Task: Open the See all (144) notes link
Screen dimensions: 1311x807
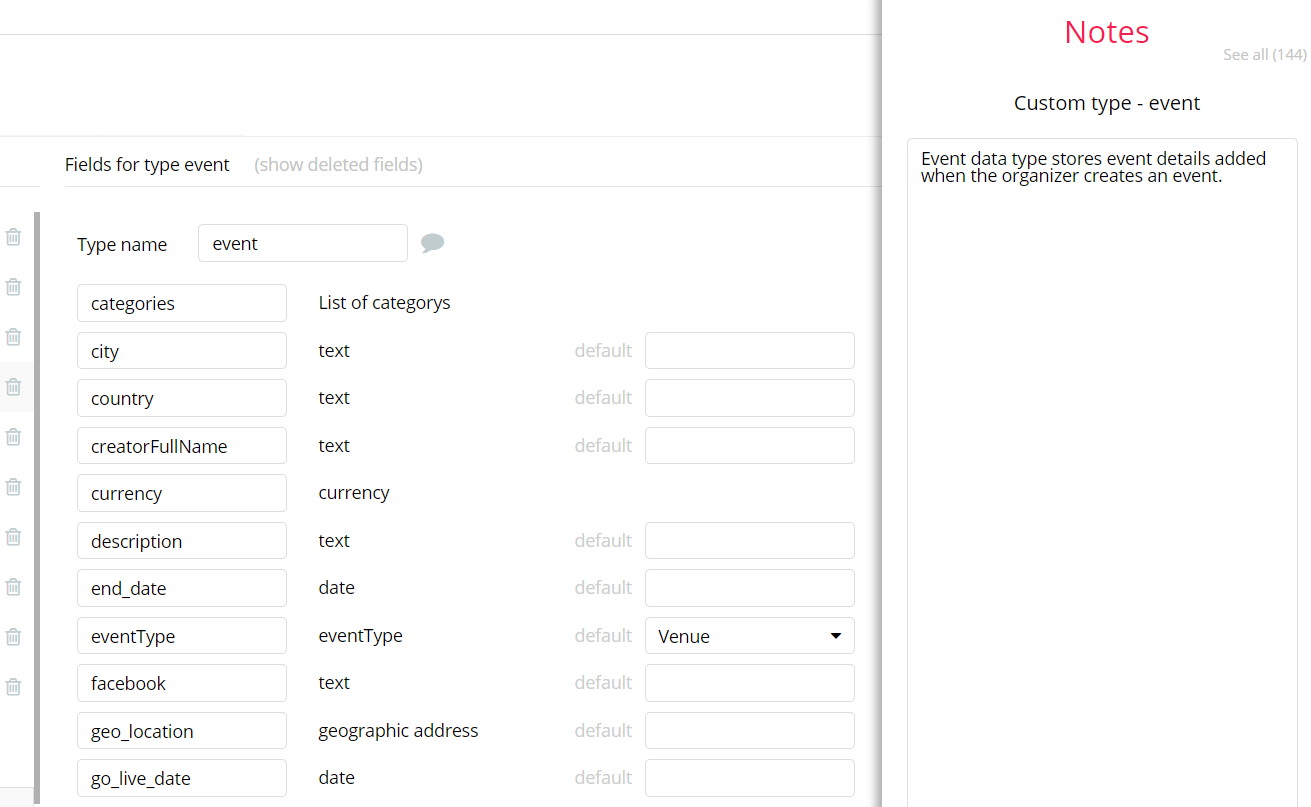Action: (1264, 55)
